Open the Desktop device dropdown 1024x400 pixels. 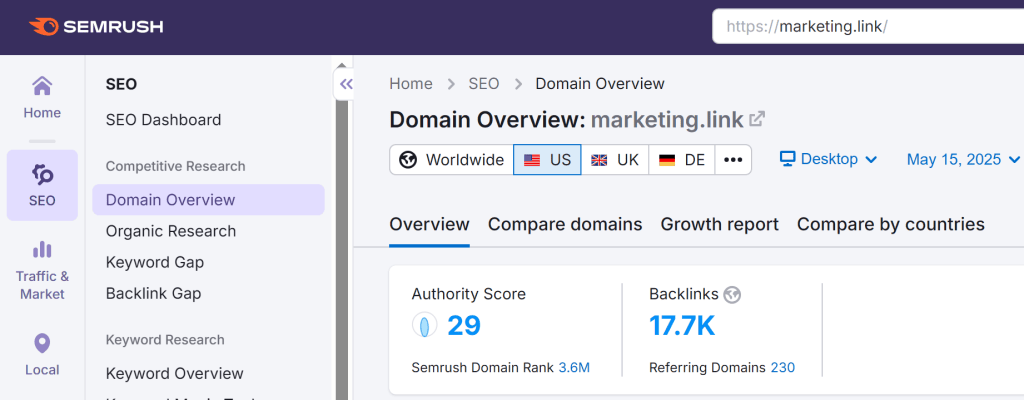pos(829,159)
